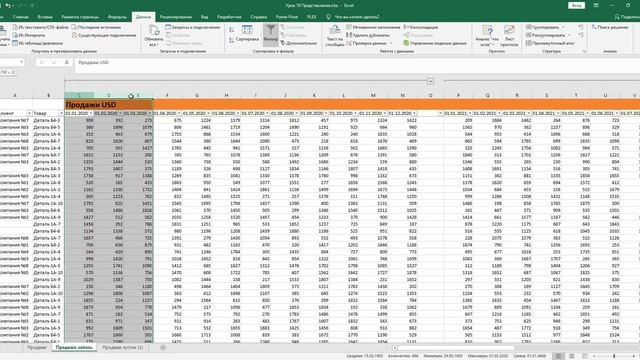Open the 'Рецензирование' ribbon tab
The height and width of the screenshot is (360, 640).
(176, 17)
